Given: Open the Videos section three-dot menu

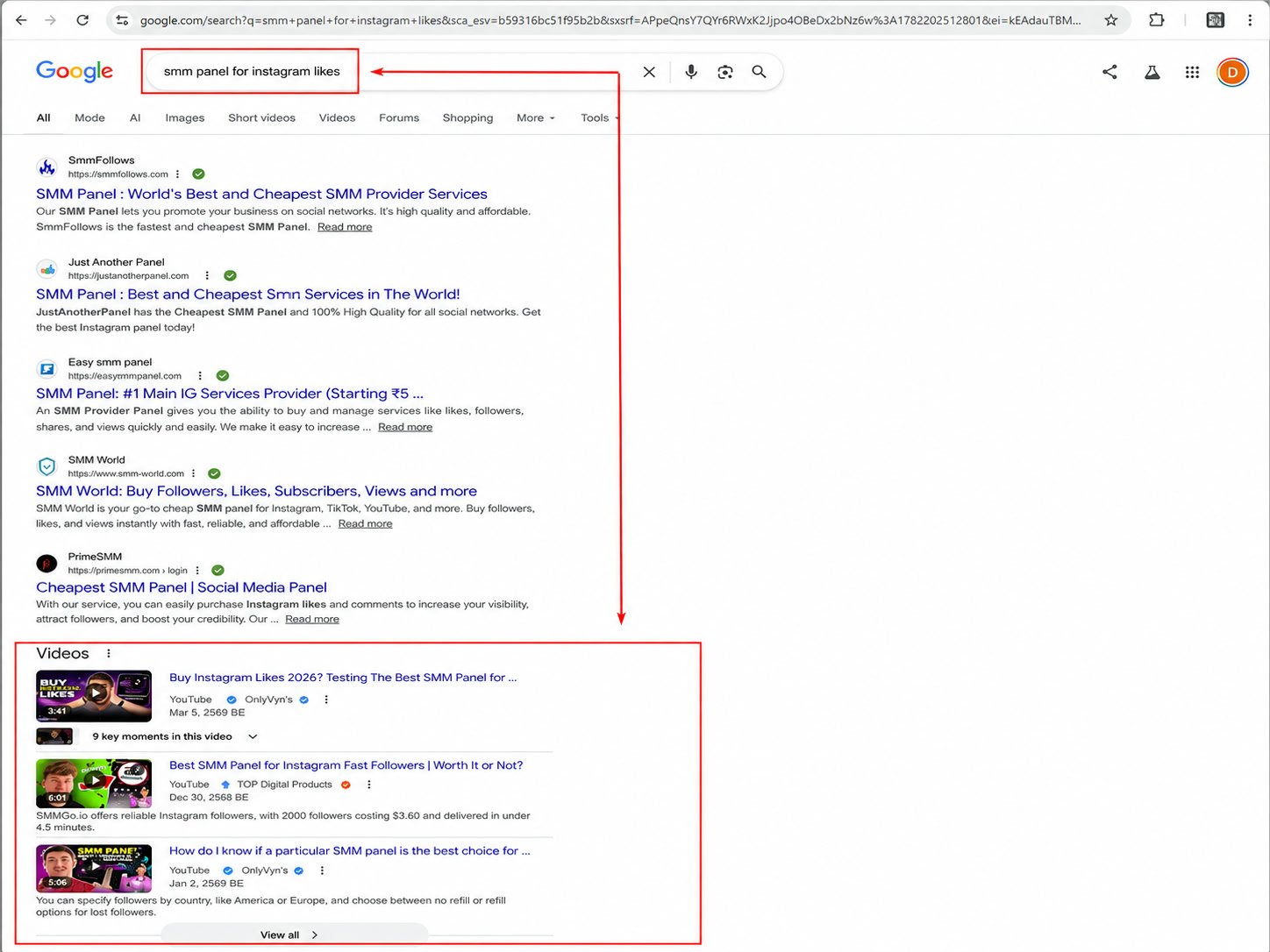Looking at the screenshot, I should tap(109, 653).
